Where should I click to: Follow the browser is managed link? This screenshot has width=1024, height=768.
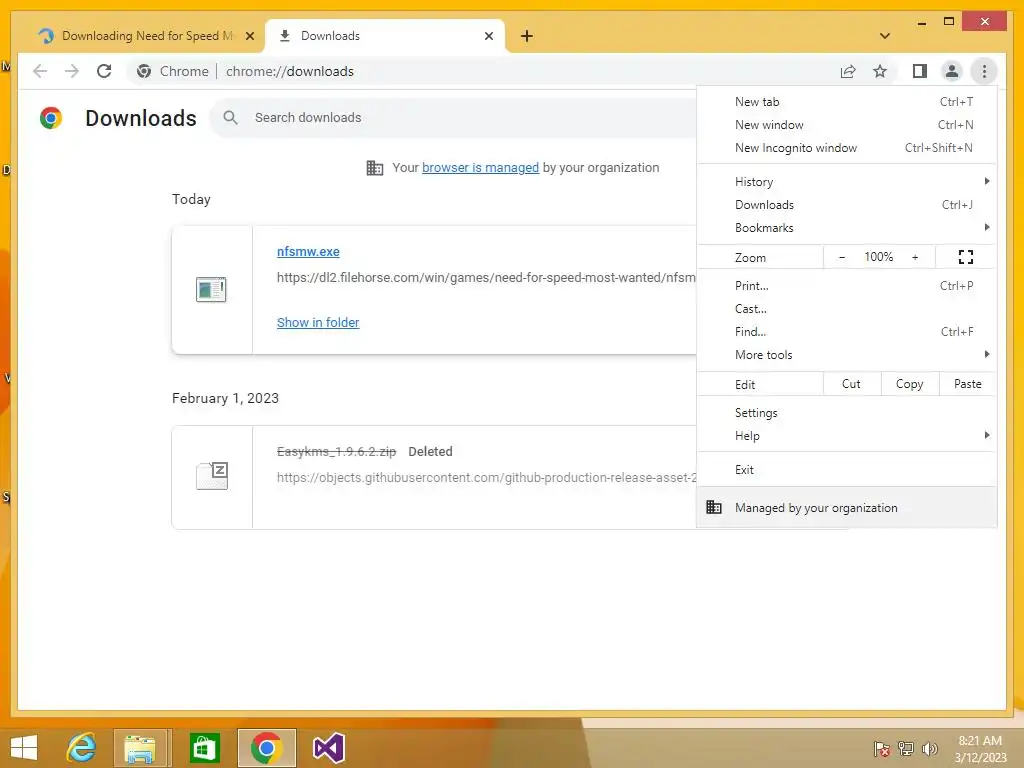pos(480,167)
